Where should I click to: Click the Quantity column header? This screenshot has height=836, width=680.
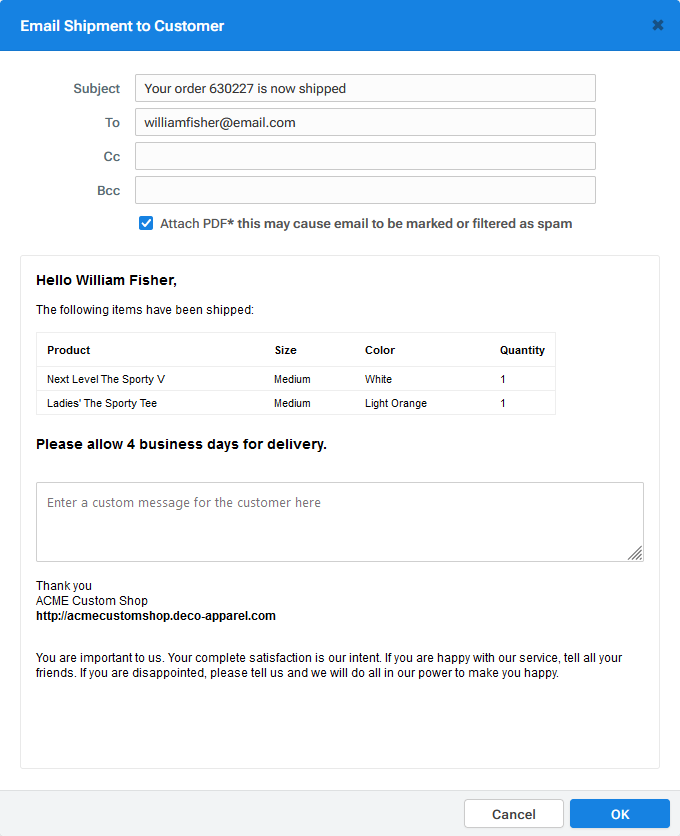(x=522, y=350)
